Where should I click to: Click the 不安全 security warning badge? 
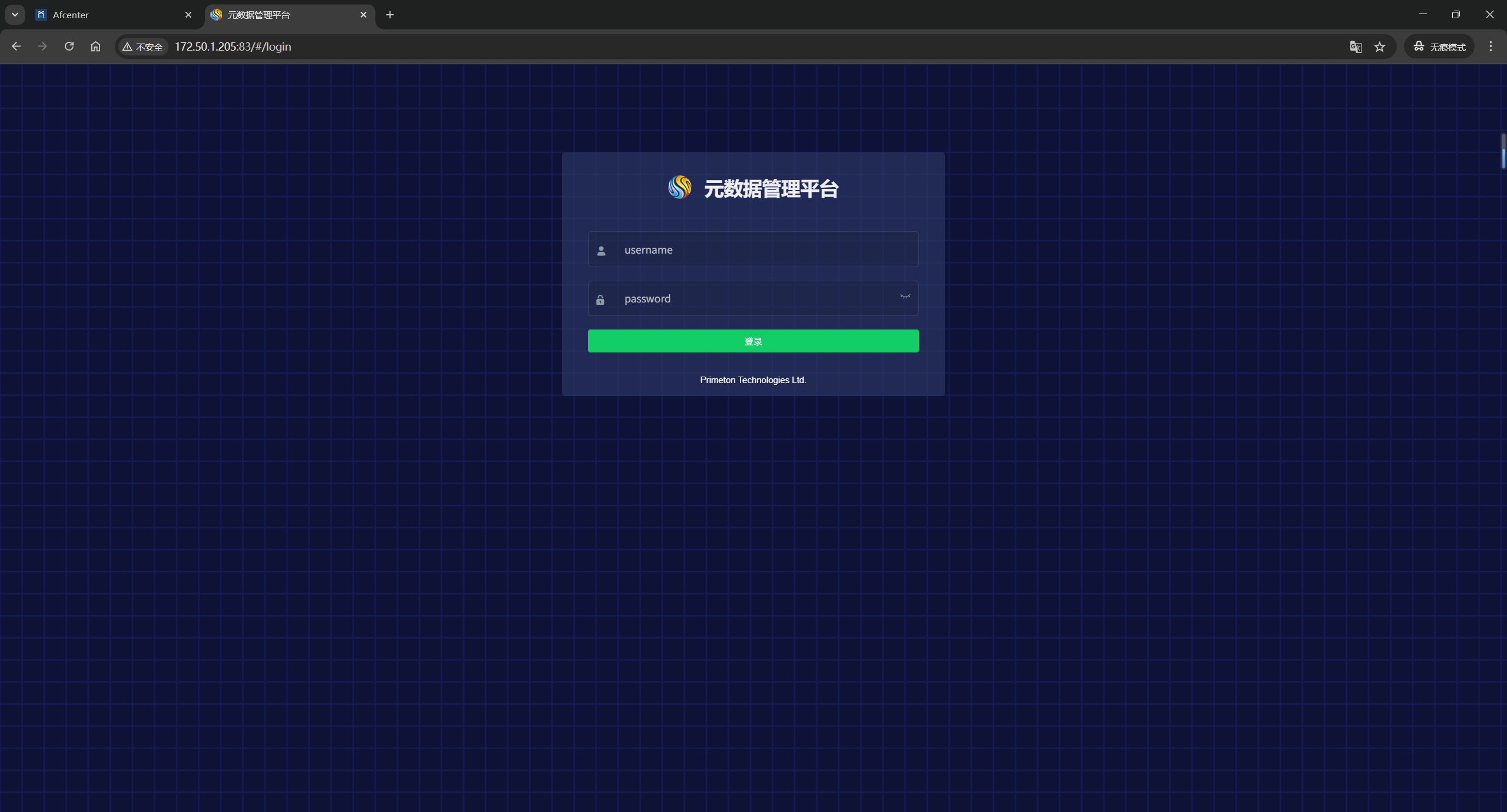pyautogui.click(x=142, y=46)
